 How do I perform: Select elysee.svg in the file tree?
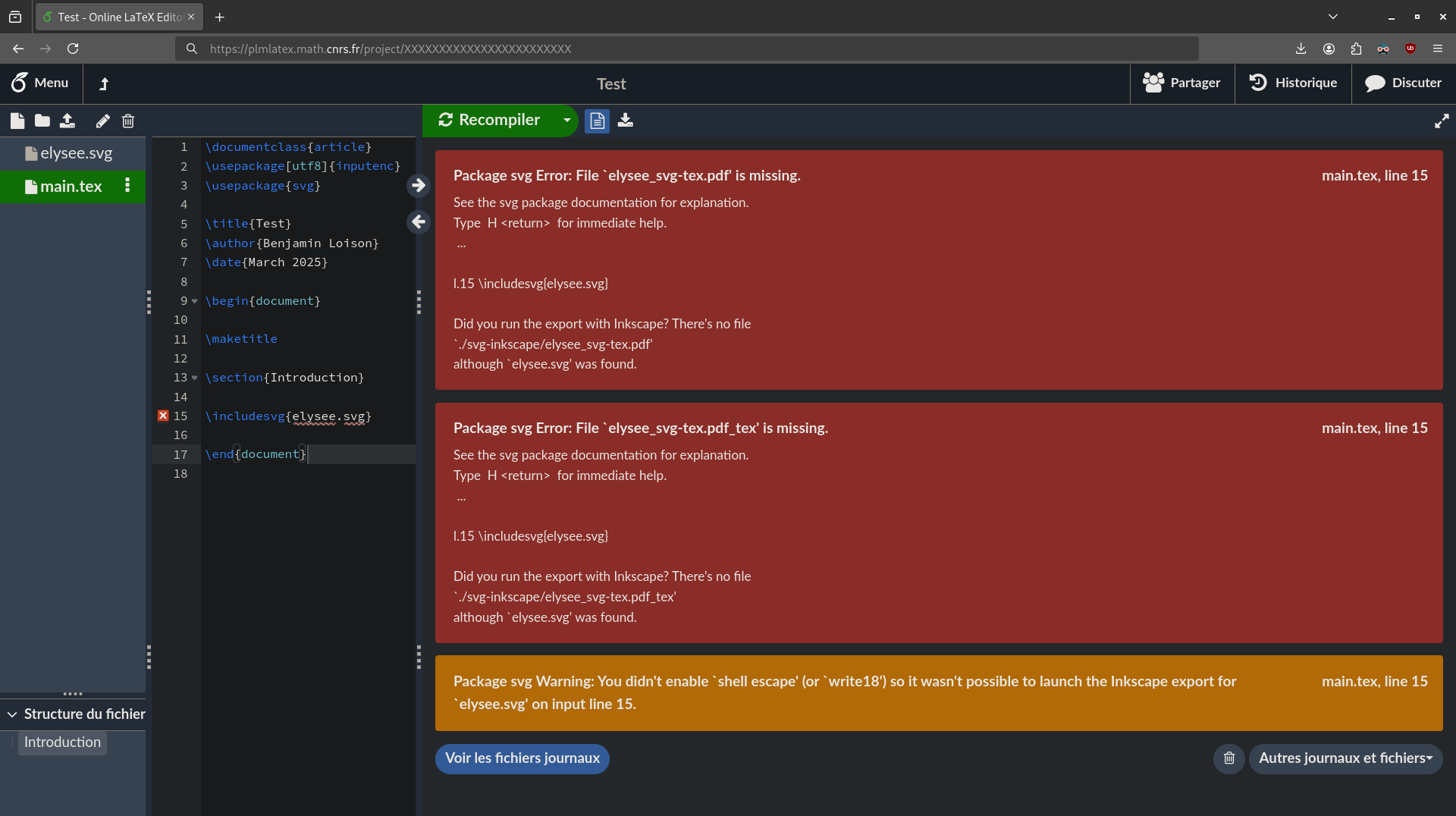[76, 153]
